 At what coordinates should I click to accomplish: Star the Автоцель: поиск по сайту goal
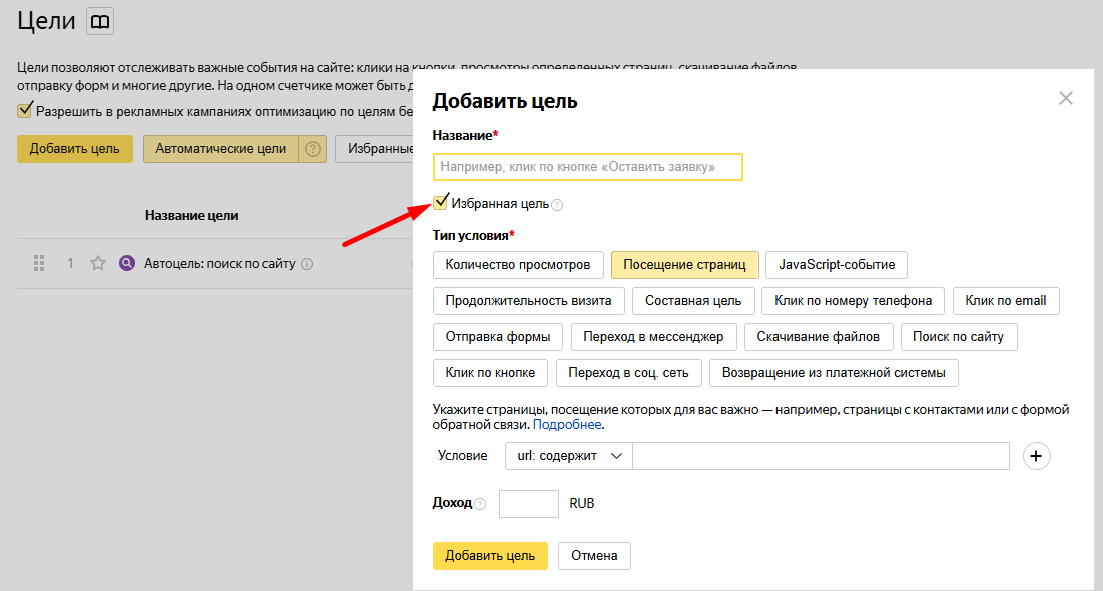(x=98, y=264)
